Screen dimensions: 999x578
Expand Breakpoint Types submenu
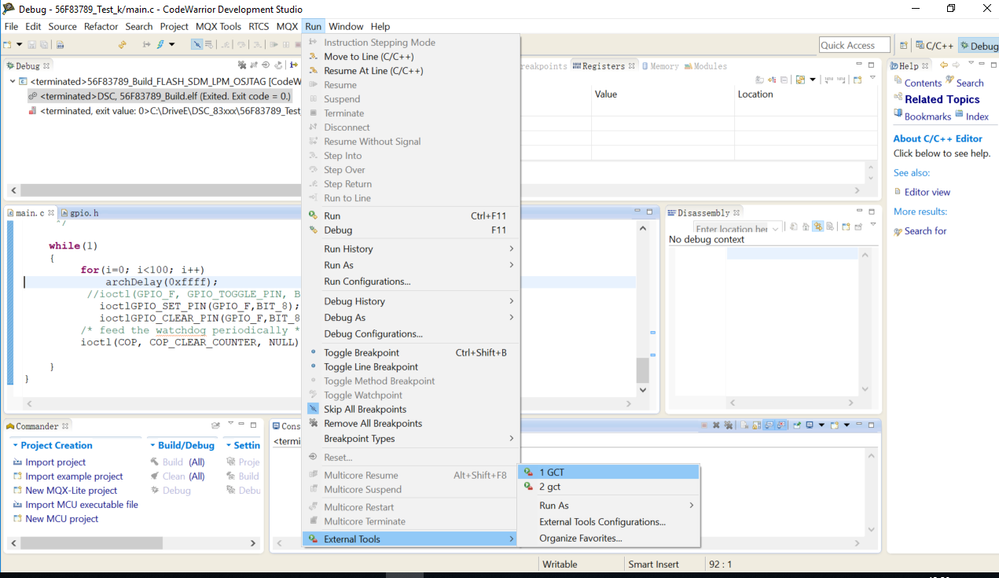click(x=411, y=438)
